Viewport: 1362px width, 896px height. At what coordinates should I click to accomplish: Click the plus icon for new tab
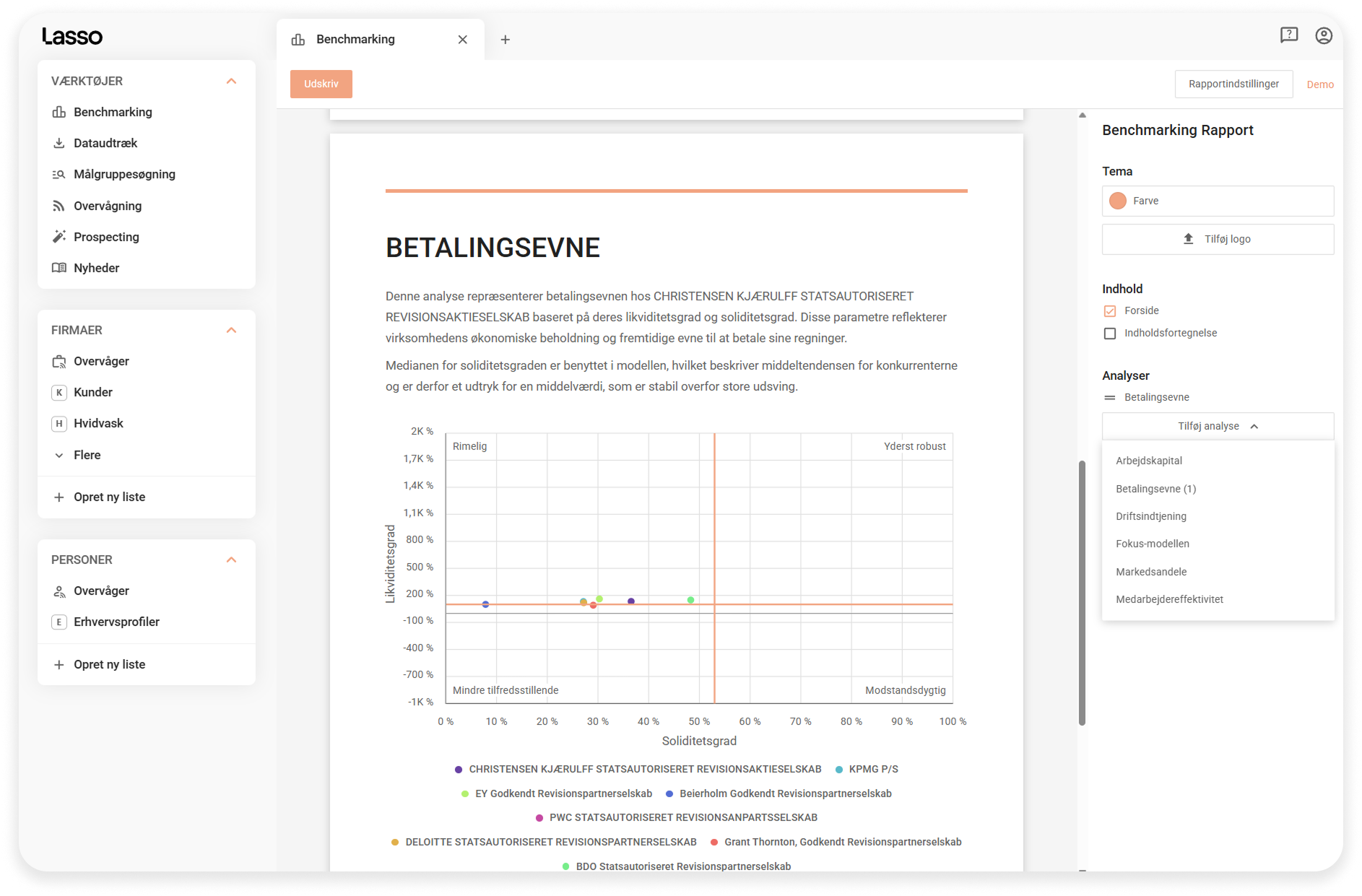[x=506, y=40]
